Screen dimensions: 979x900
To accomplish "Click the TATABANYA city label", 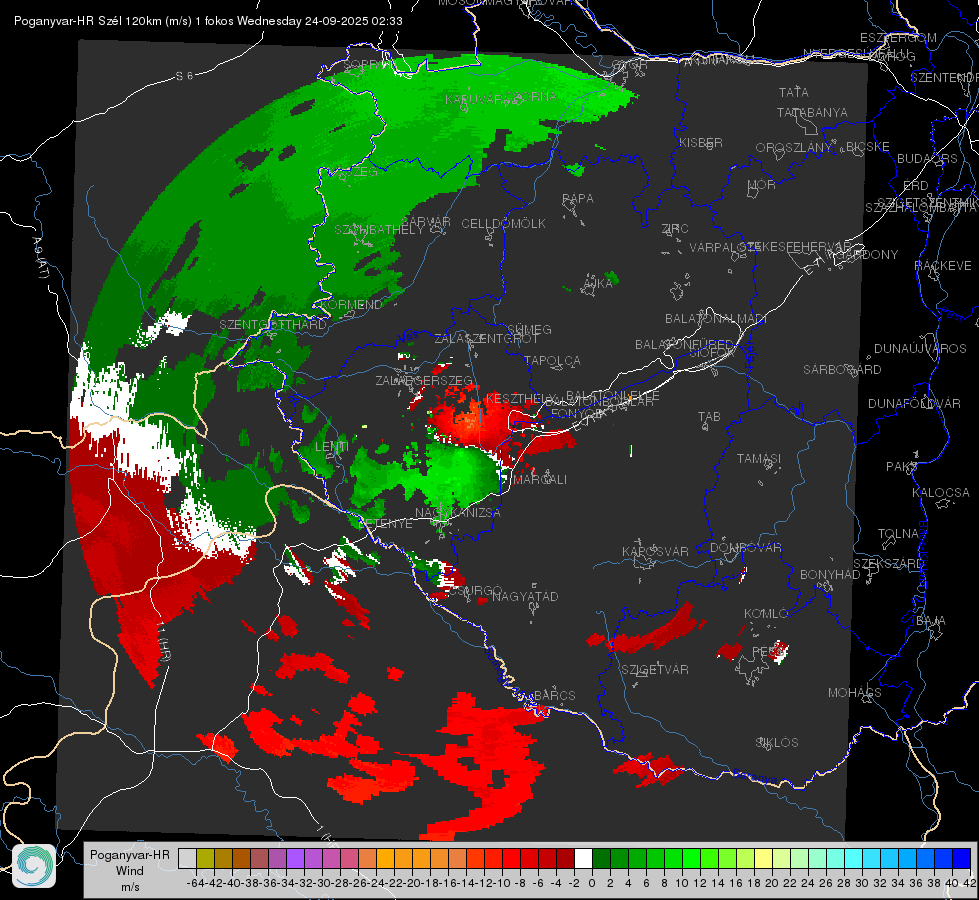I will (812, 112).
